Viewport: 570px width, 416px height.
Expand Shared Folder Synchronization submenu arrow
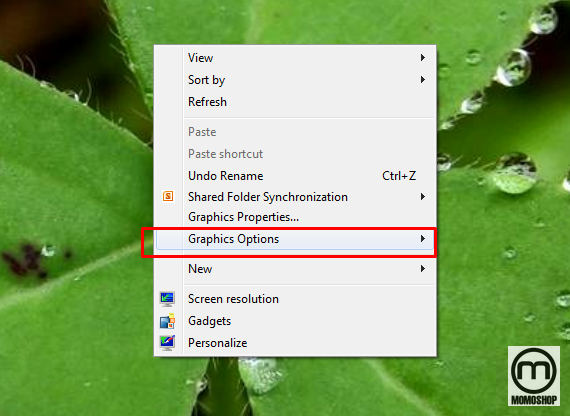tap(422, 196)
